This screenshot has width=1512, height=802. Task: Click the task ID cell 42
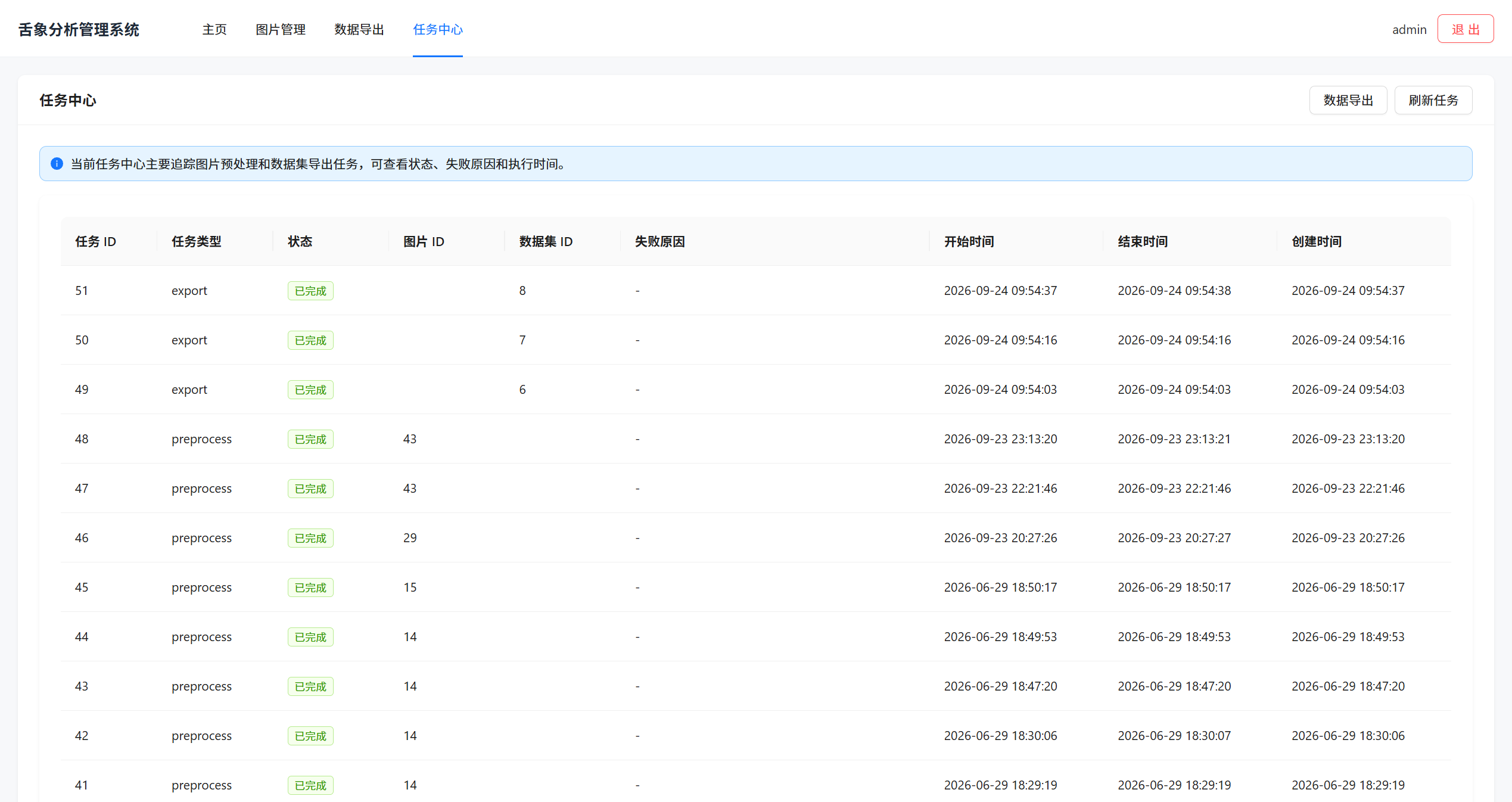pyautogui.click(x=82, y=736)
